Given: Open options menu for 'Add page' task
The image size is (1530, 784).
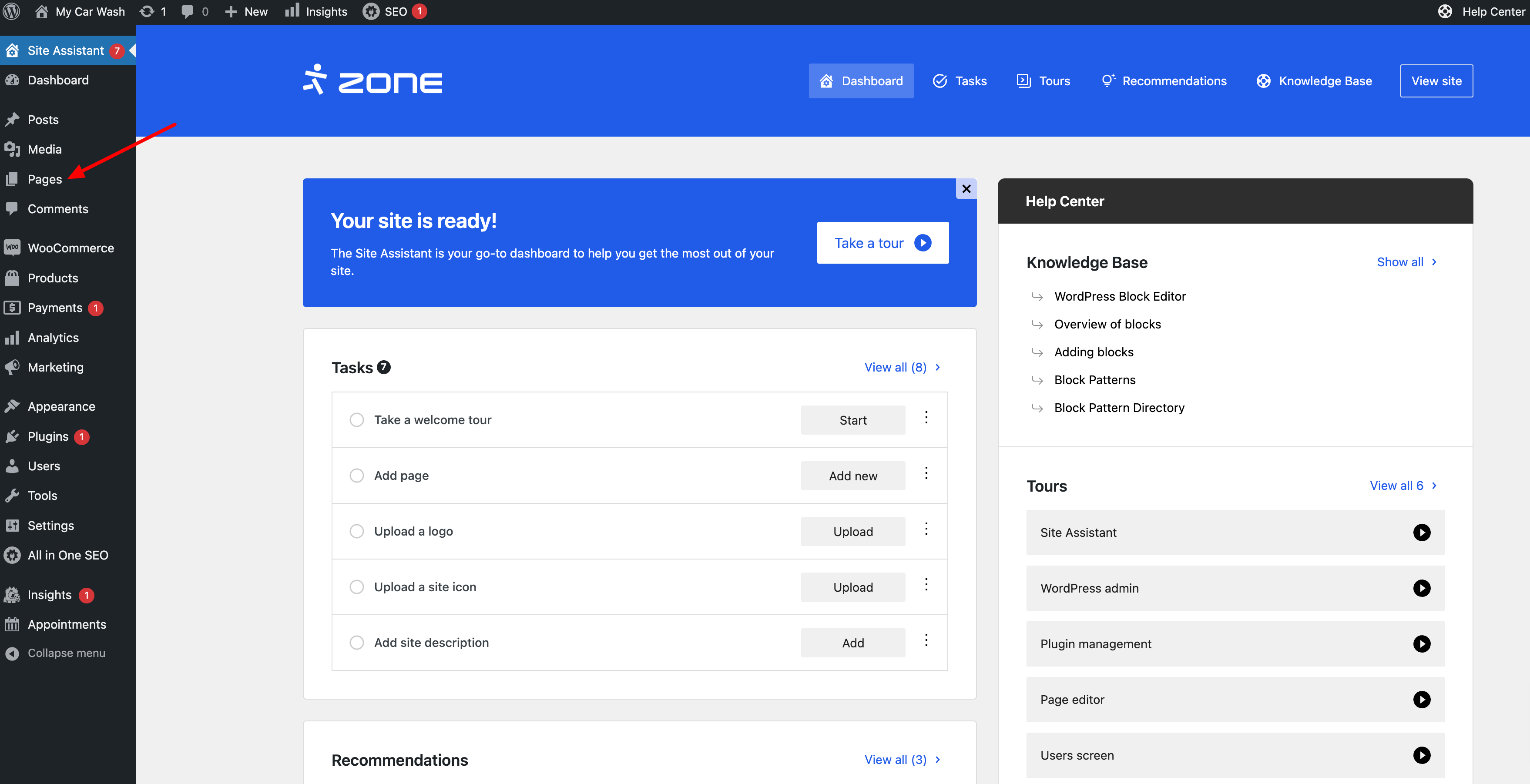Looking at the screenshot, I should 926,473.
